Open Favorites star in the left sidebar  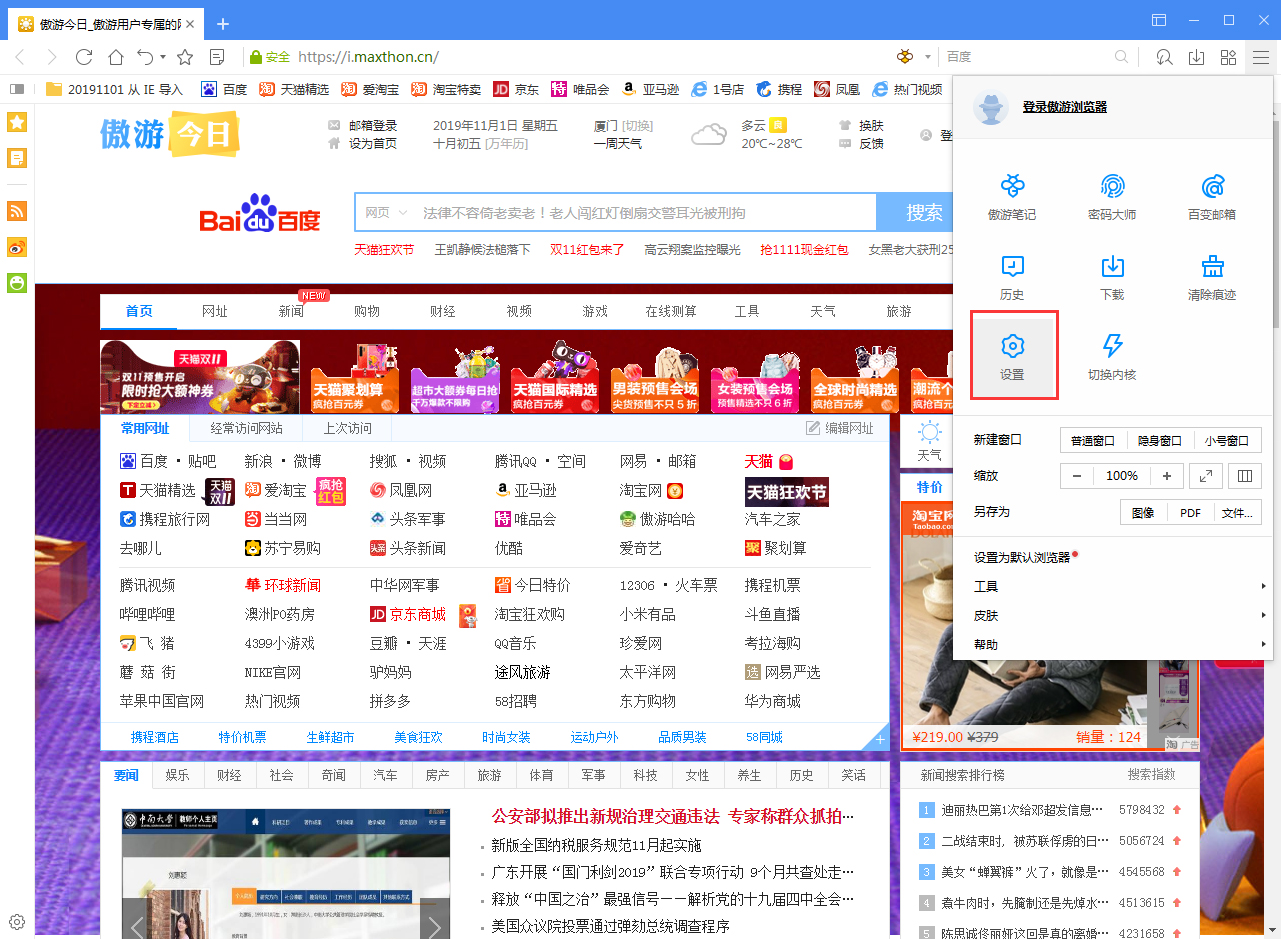pyautogui.click(x=15, y=121)
